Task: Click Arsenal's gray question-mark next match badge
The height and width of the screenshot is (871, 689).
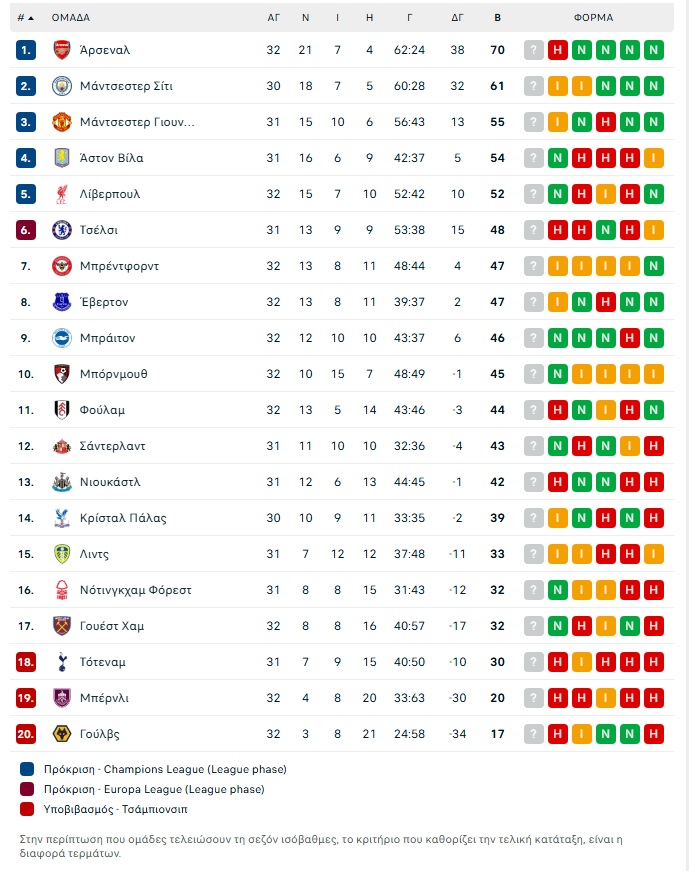Action: 534,50
